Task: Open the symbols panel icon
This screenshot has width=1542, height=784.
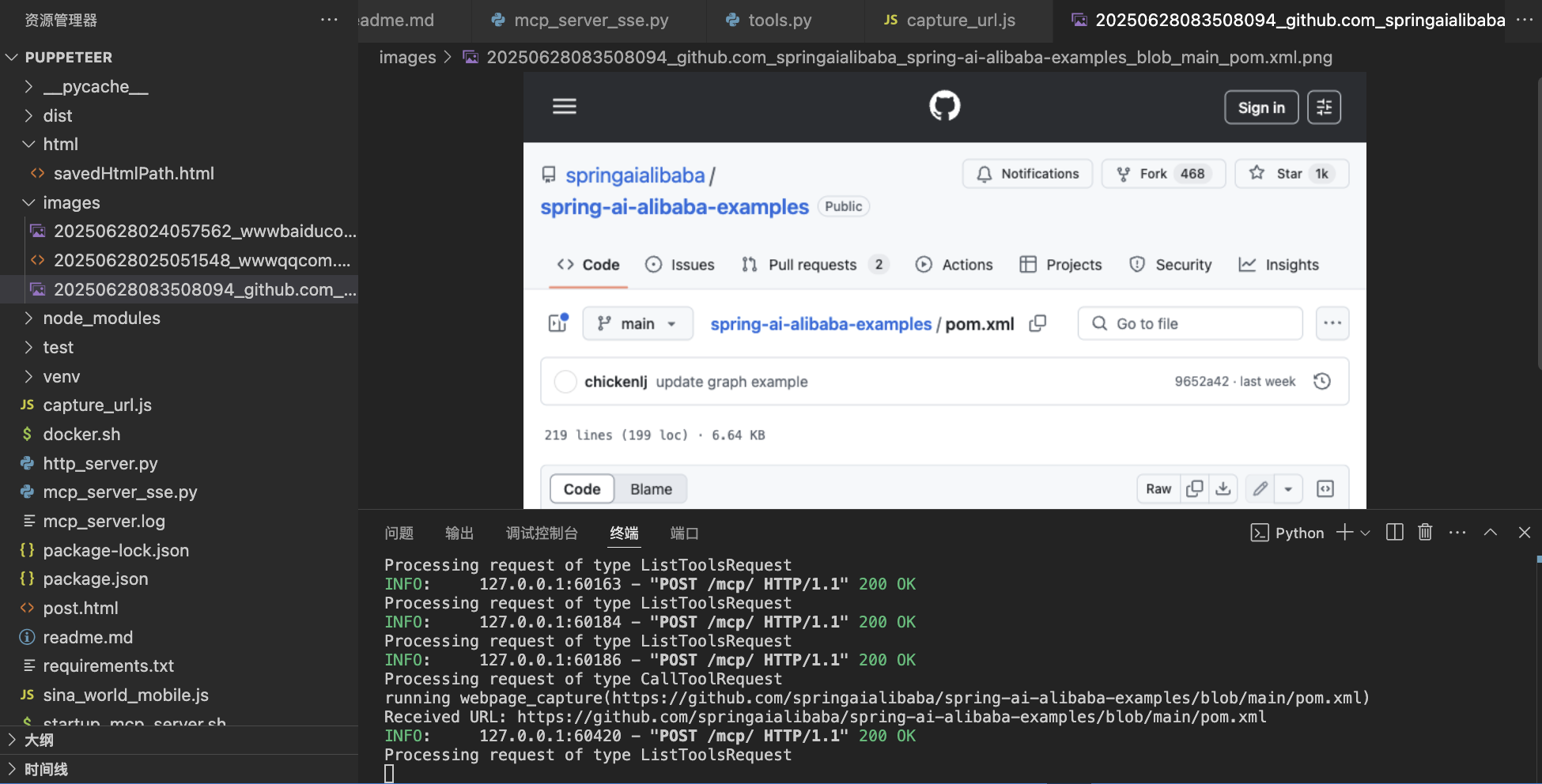Action: [1325, 489]
